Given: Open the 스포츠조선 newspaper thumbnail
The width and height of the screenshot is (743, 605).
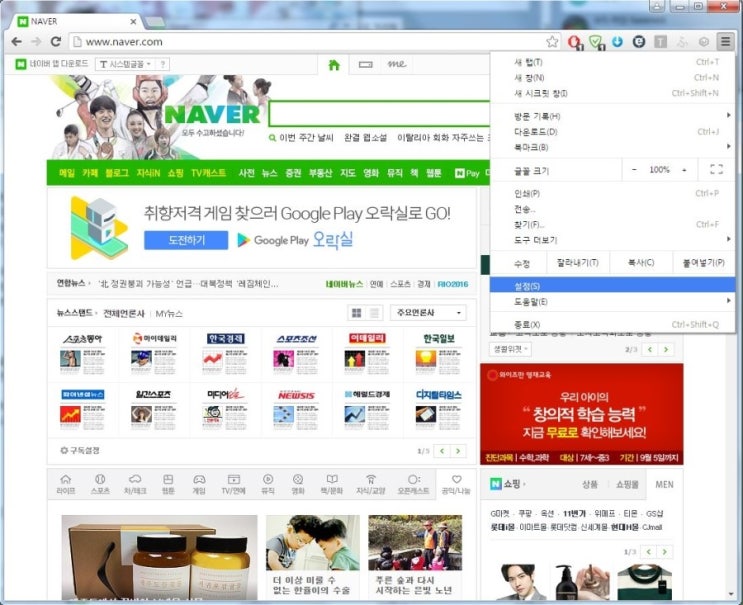Looking at the screenshot, I should (297, 354).
